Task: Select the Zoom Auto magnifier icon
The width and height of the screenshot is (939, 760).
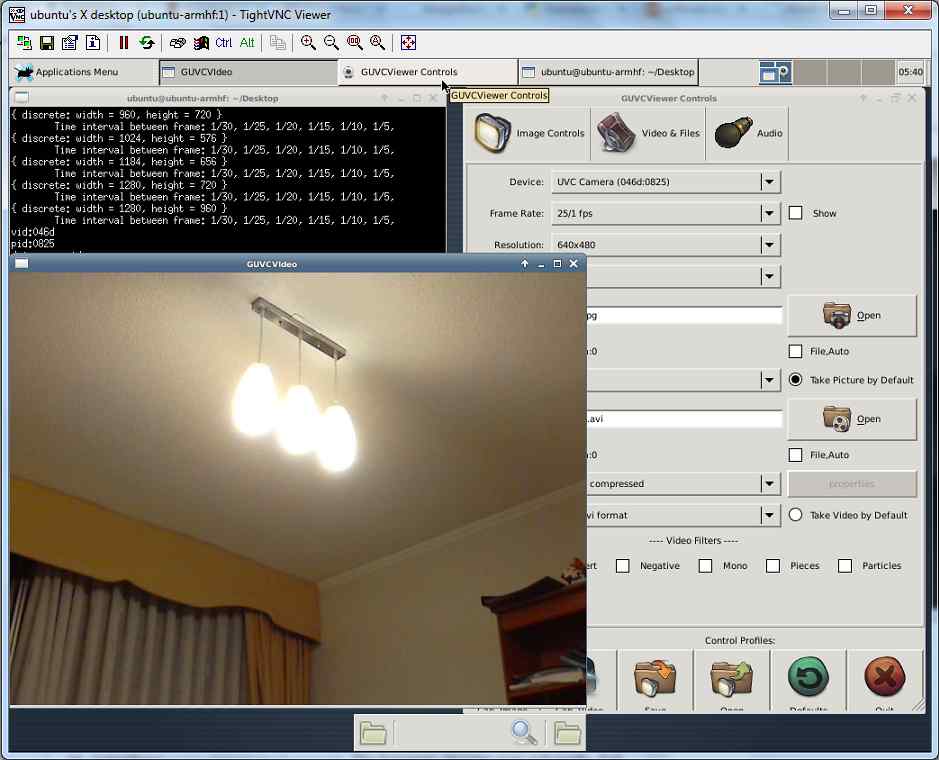Action: (x=377, y=43)
